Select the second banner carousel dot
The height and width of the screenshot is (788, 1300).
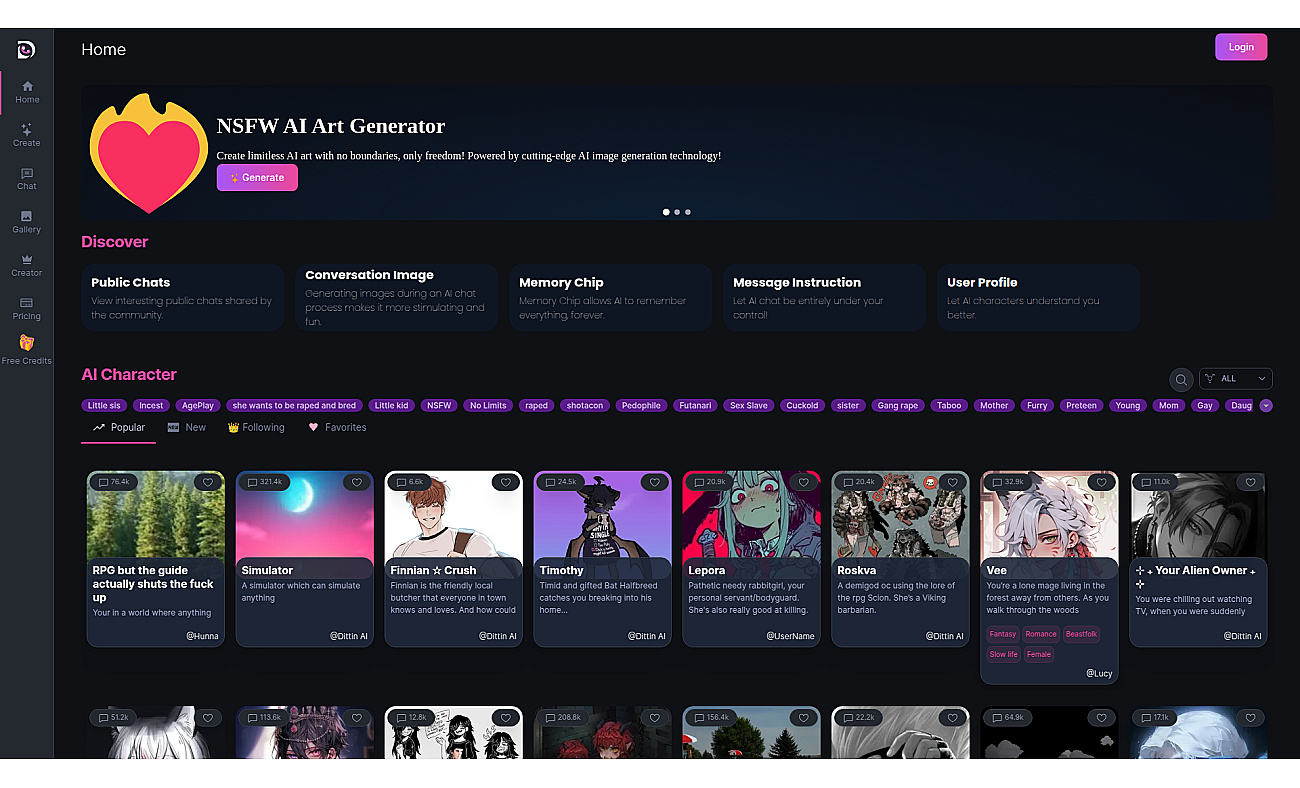click(x=677, y=212)
